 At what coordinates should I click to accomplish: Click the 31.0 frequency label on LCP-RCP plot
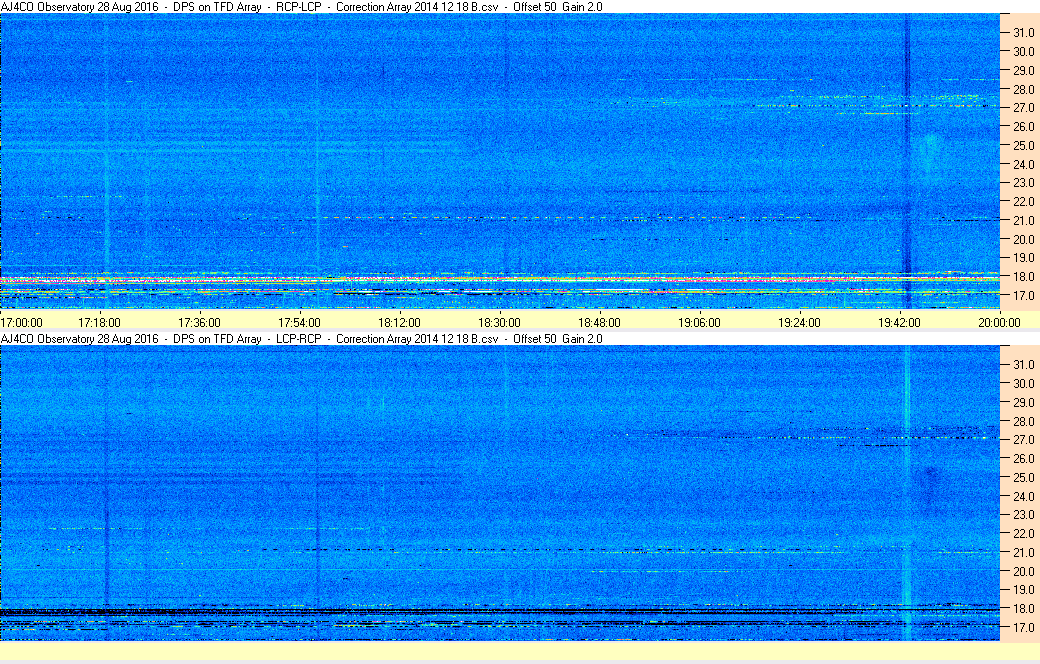pyautogui.click(x=1023, y=365)
